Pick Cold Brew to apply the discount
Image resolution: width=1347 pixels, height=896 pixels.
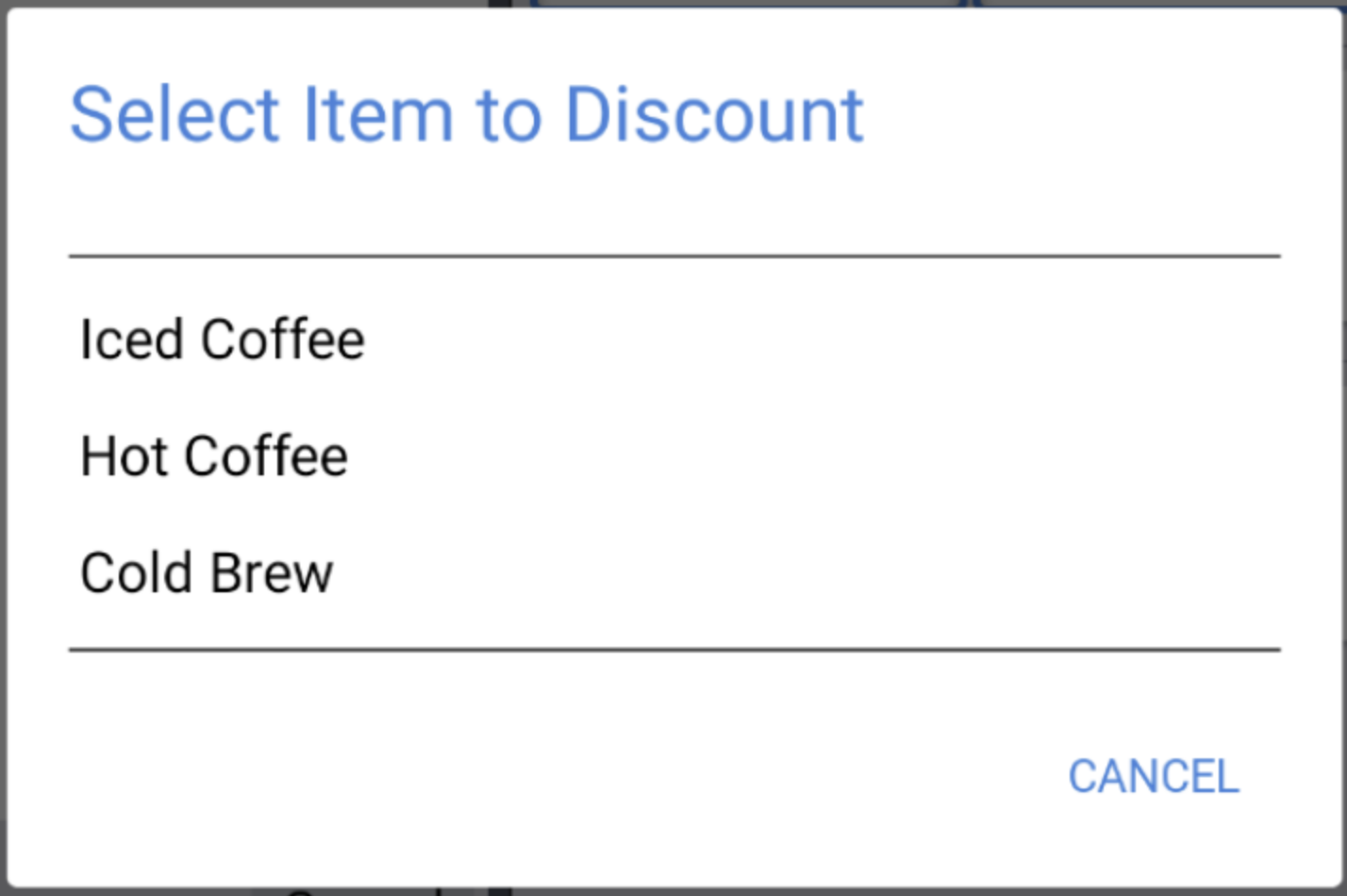point(208,571)
